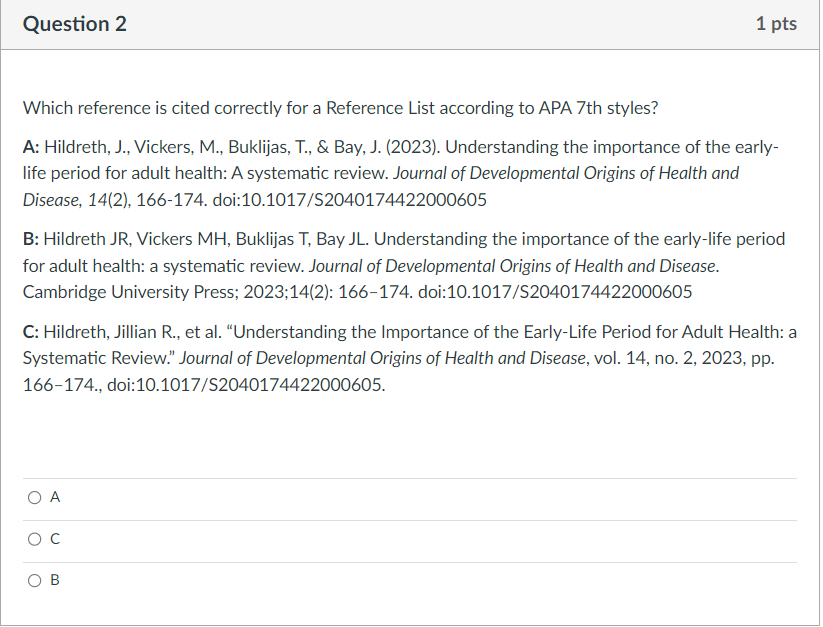Click the answer label 'C' text
Image resolution: width=823 pixels, height=627 pixels.
[x=54, y=539]
